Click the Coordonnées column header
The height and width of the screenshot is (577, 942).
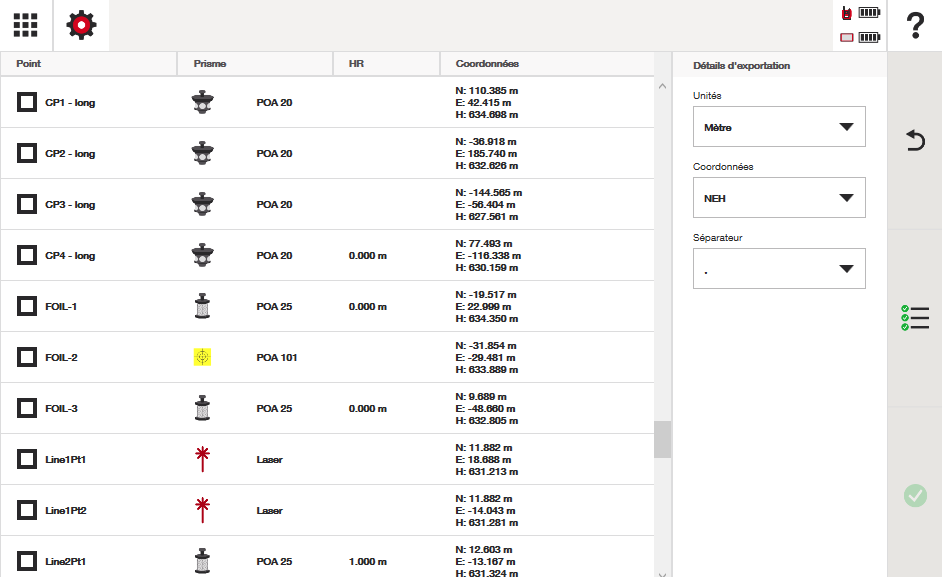[x=487, y=64]
